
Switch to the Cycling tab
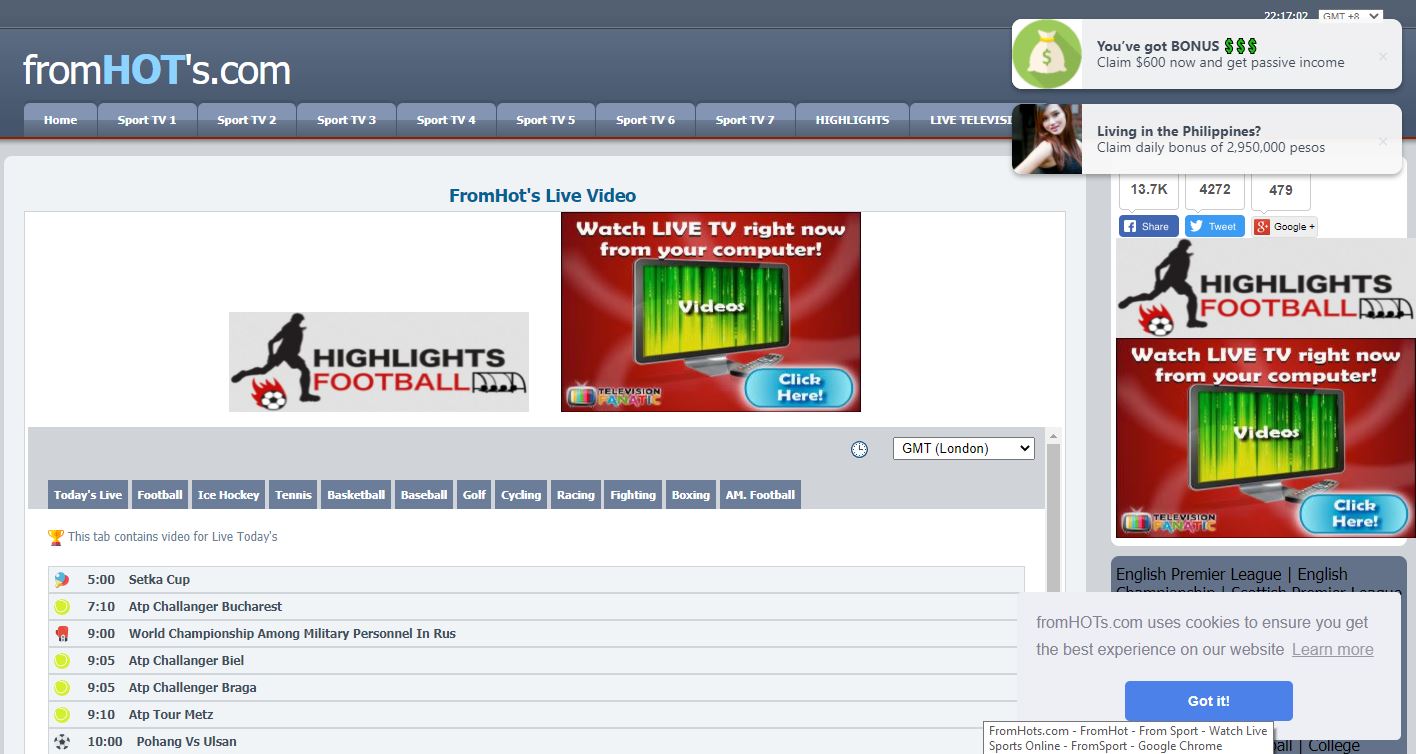[521, 495]
